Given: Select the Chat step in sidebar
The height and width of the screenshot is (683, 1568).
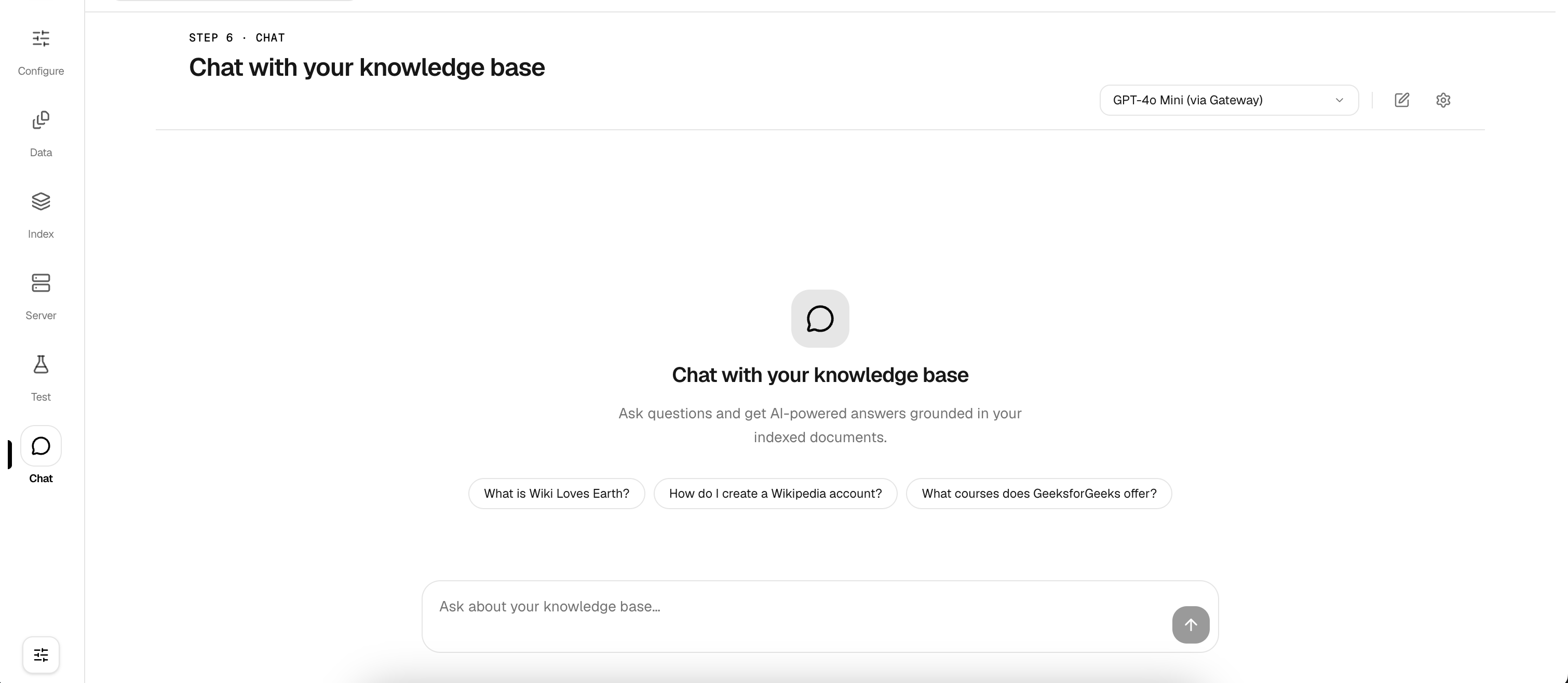Looking at the screenshot, I should [41, 456].
